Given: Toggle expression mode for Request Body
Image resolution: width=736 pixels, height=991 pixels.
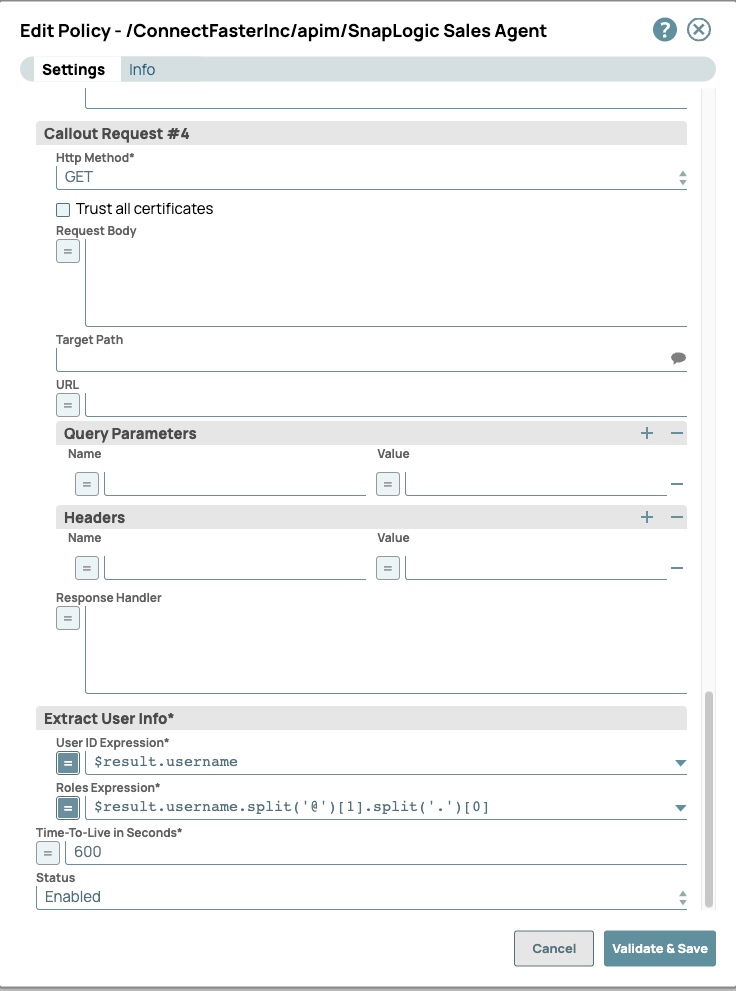Looking at the screenshot, I should click(x=68, y=252).
